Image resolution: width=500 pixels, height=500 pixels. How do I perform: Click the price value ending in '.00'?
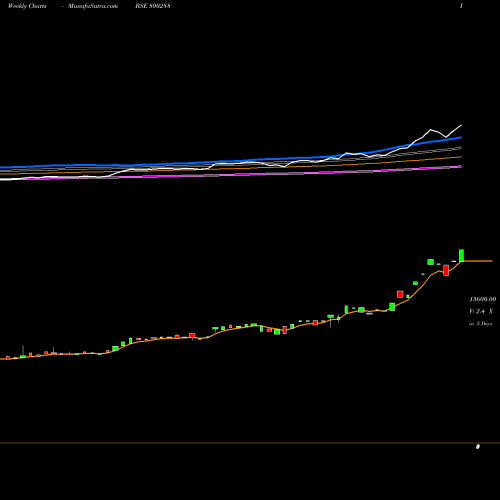tap(483, 299)
